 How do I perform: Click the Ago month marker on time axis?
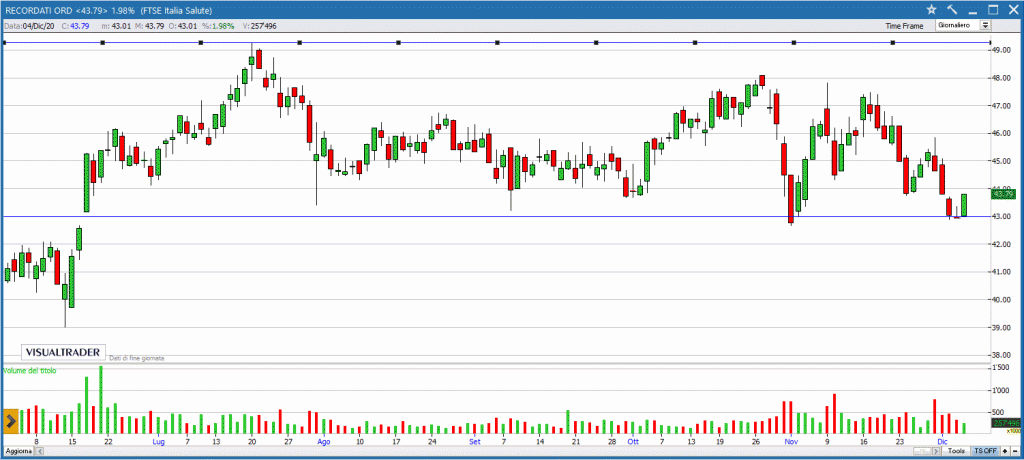324,441
